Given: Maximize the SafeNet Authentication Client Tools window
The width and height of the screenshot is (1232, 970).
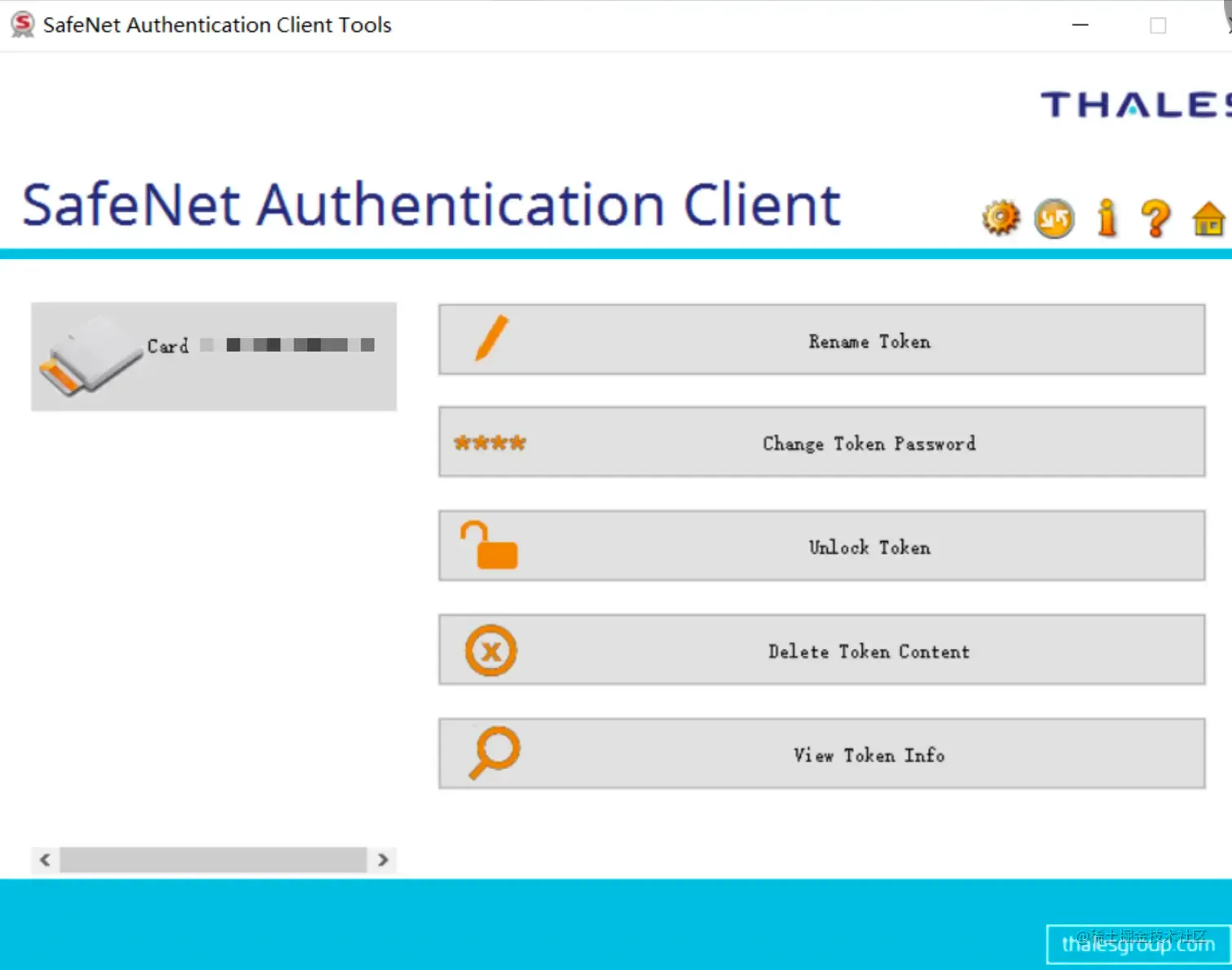Looking at the screenshot, I should [1158, 25].
